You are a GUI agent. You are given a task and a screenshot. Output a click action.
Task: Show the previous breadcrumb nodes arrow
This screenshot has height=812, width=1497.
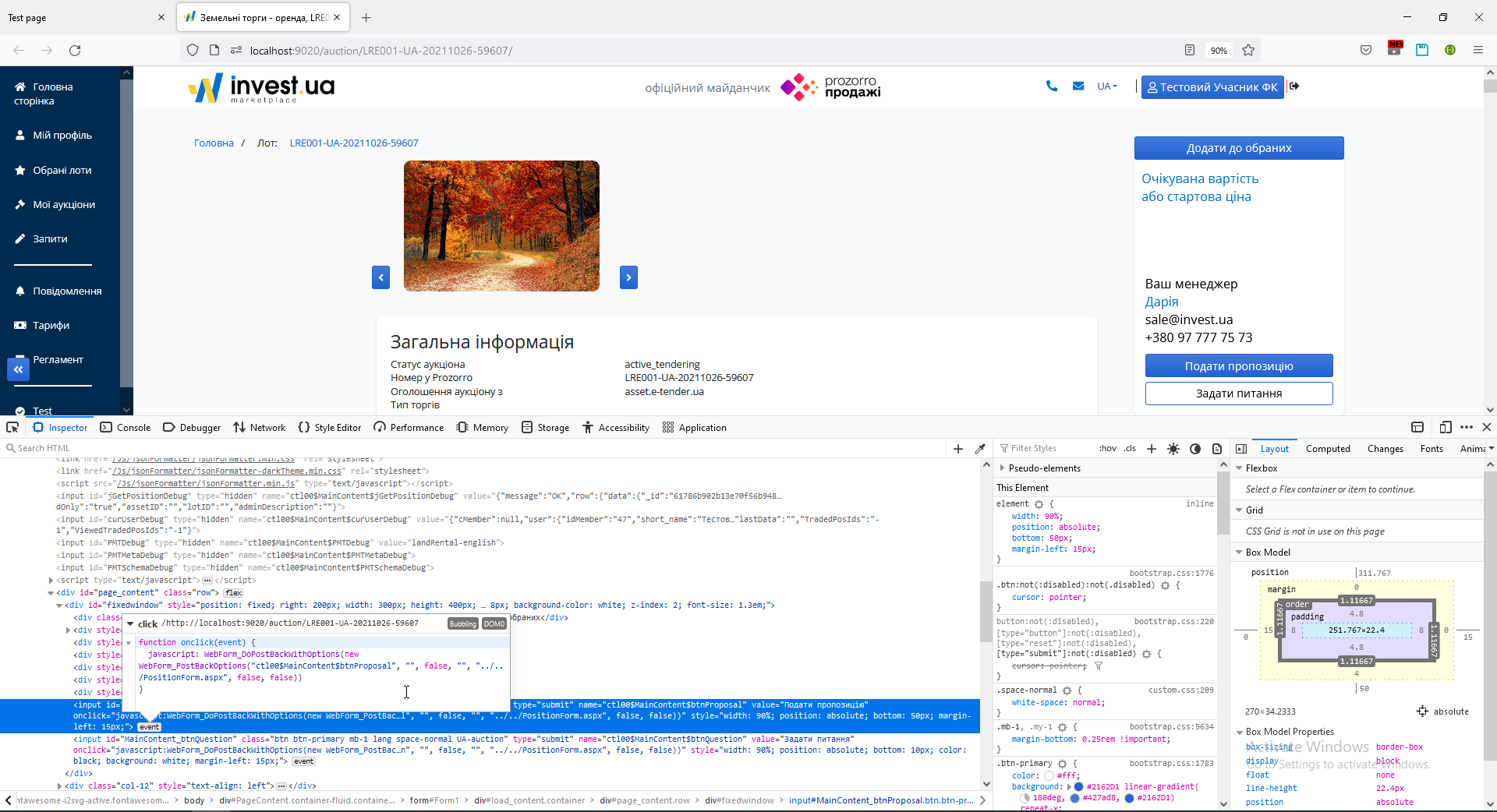point(9,800)
